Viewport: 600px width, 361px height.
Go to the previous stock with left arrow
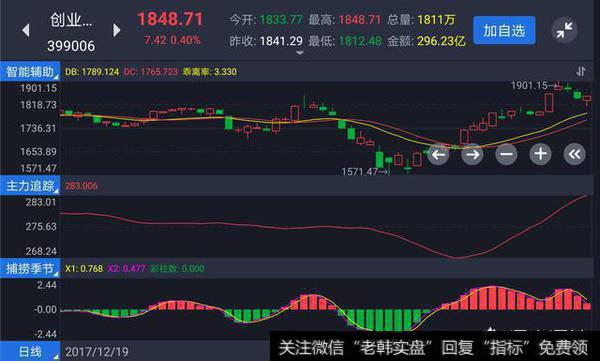coord(26,30)
